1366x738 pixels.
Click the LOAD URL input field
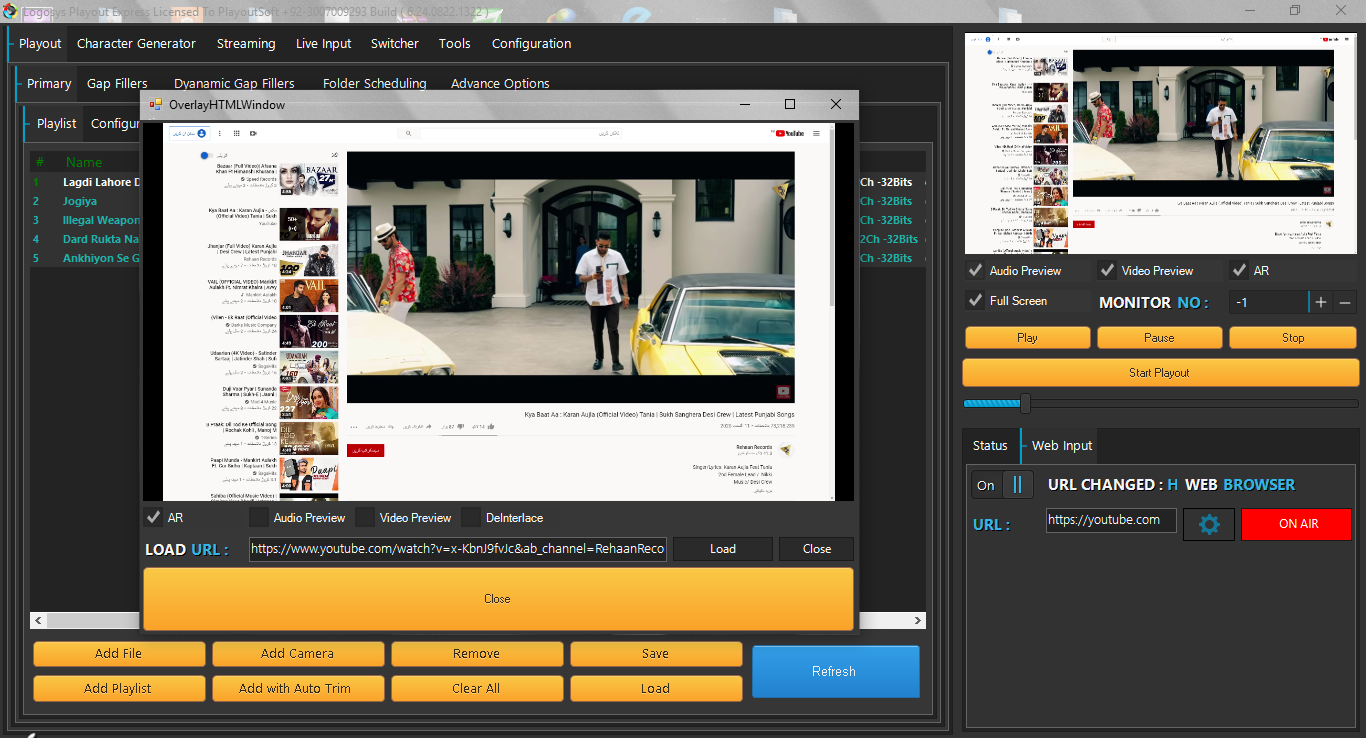(458, 549)
